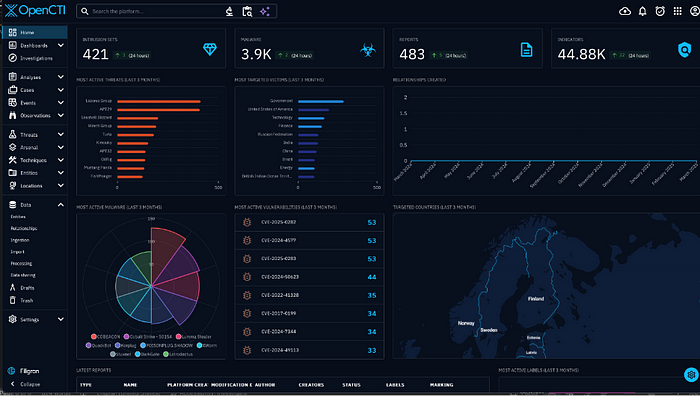The image size is (700, 396).
Task: Toggle Stuxnet legend entry
Action: point(121,354)
